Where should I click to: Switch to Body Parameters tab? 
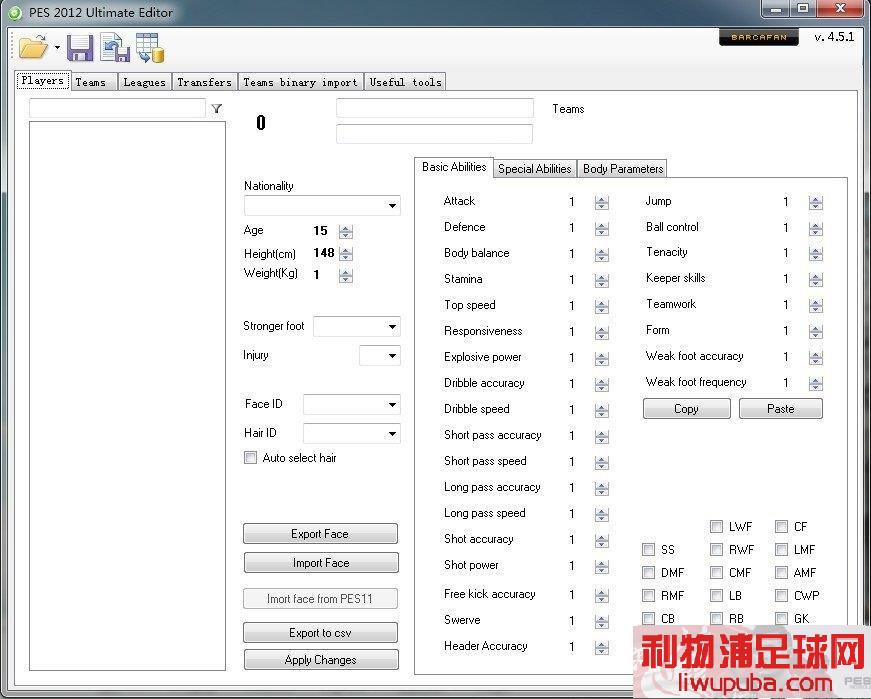[623, 169]
